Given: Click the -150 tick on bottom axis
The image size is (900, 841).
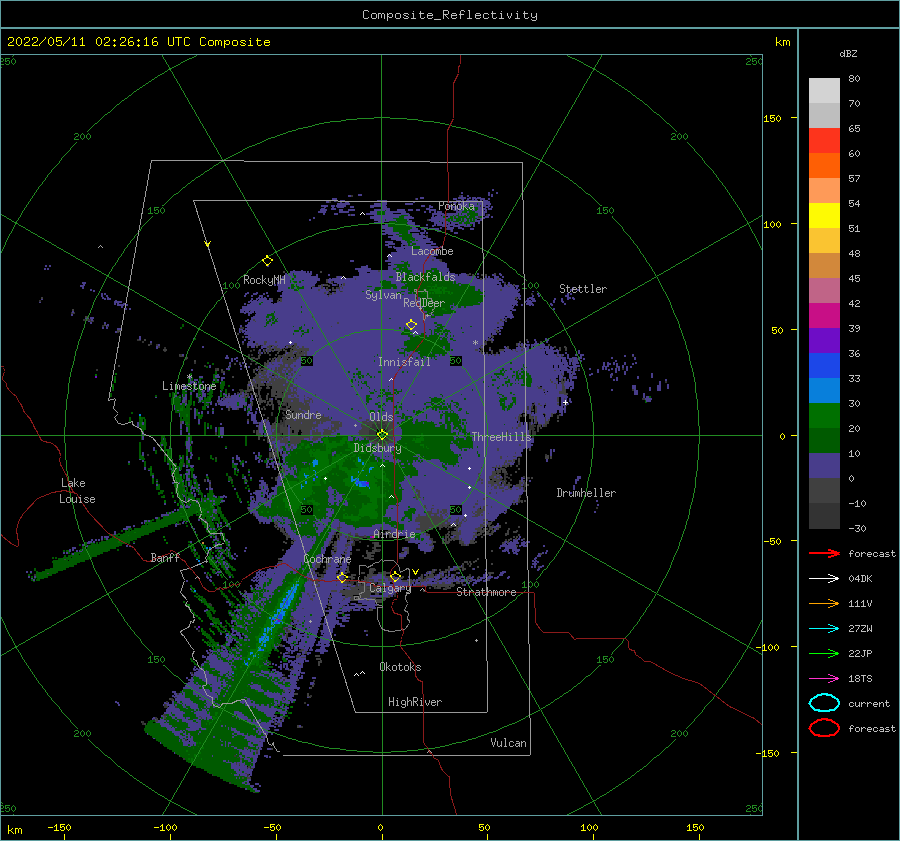Looking at the screenshot, I should pyautogui.click(x=59, y=827).
